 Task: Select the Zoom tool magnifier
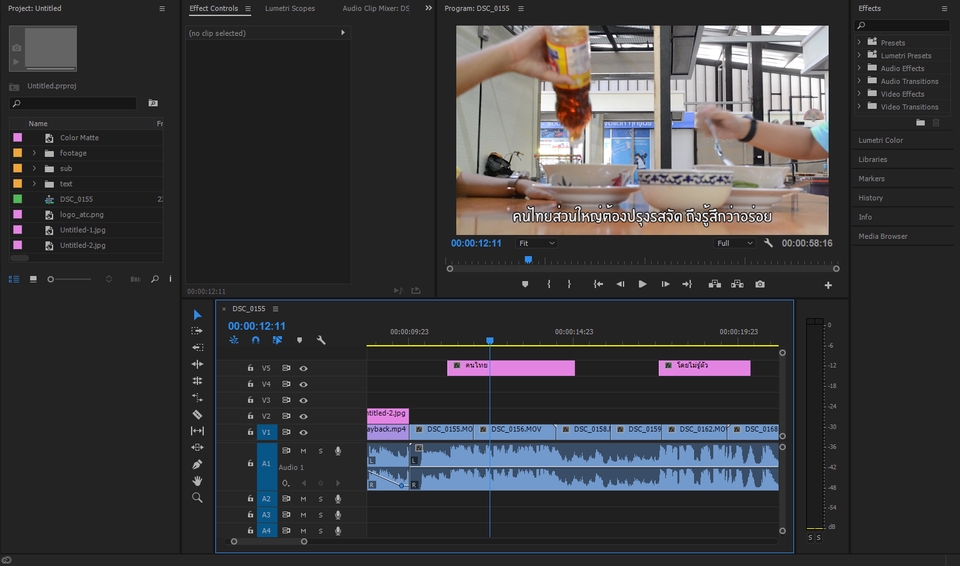[197, 497]
